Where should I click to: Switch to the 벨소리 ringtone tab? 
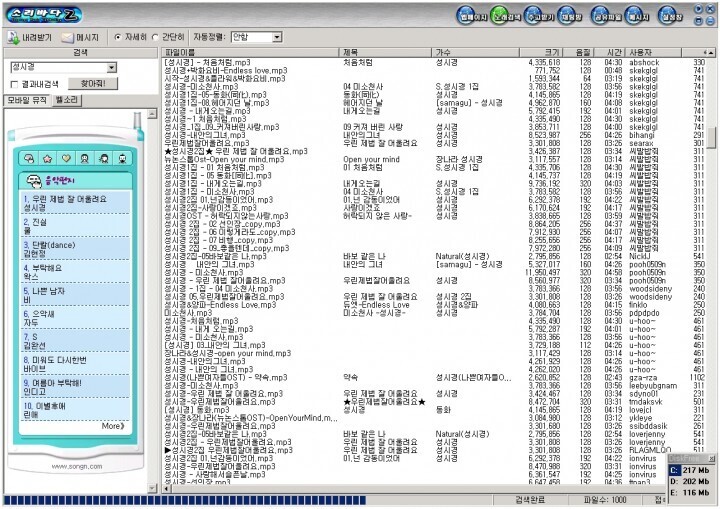[x=67, y=100]
